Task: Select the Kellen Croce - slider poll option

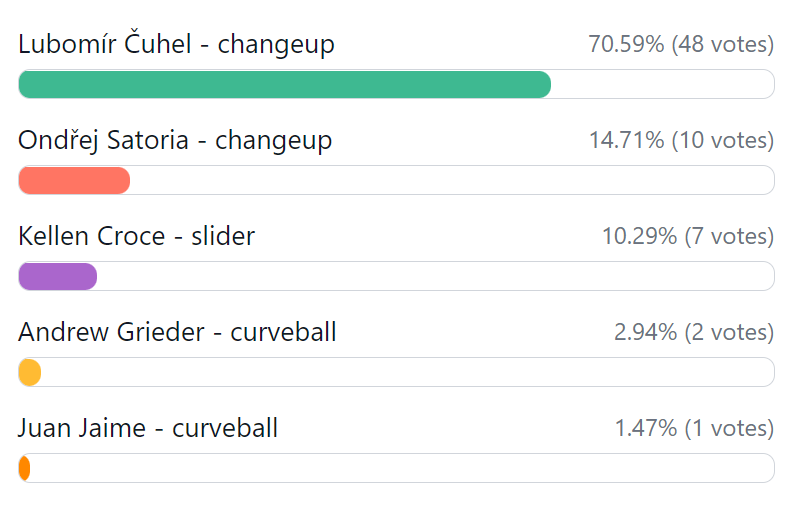Action: pos(137,236)
